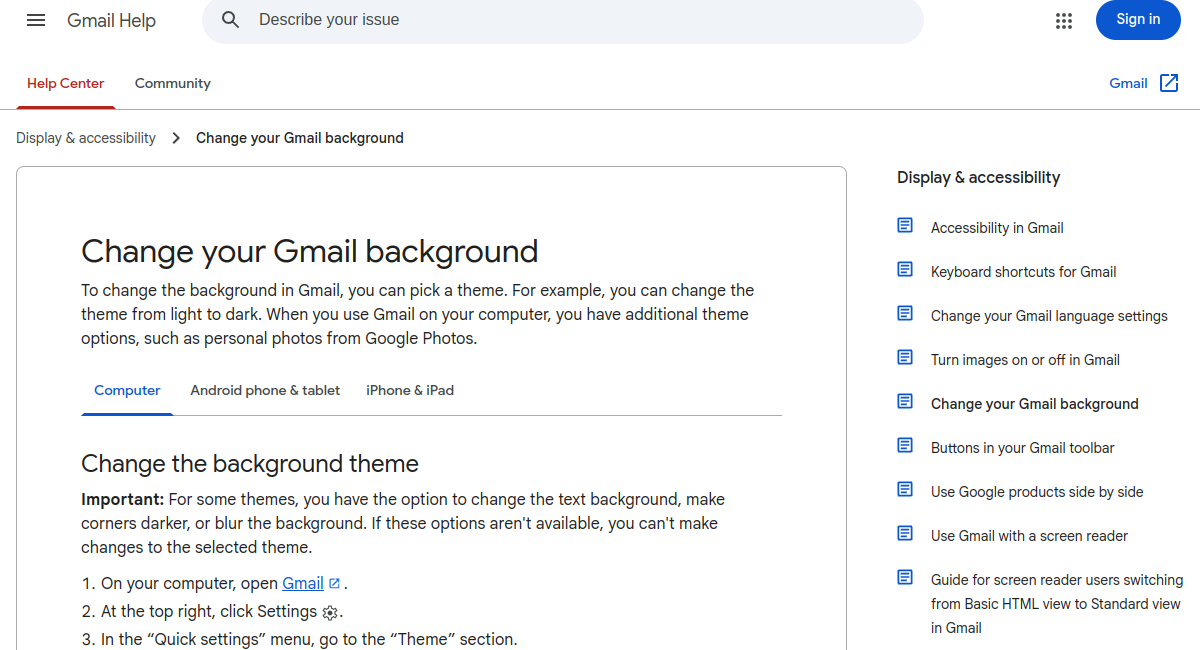Click the document icon beside Use Google products side by side
Viewport: 1200px width, 650px height.
(905, 490)
